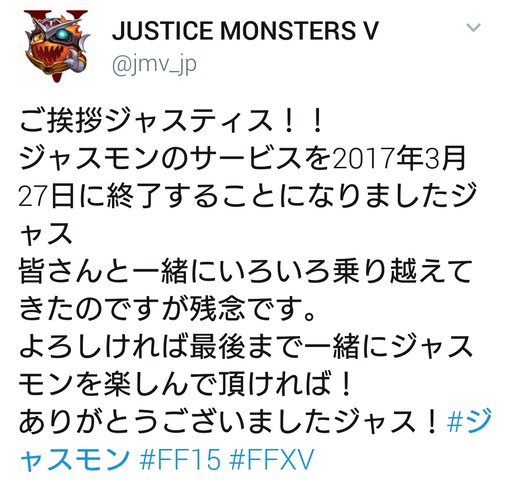
Task: Tap the よろしければ最後まで line
Action: (x=157, y=347)
